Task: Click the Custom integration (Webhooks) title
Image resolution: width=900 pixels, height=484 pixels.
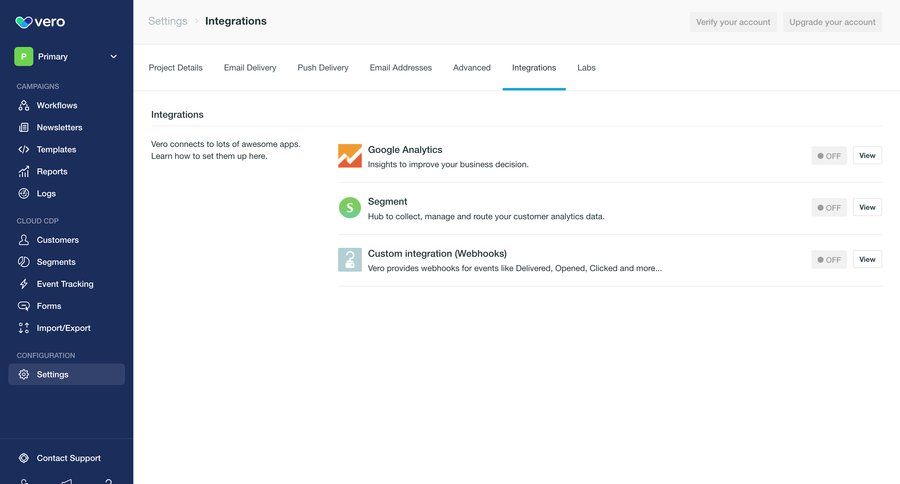Action: point(437,253)
